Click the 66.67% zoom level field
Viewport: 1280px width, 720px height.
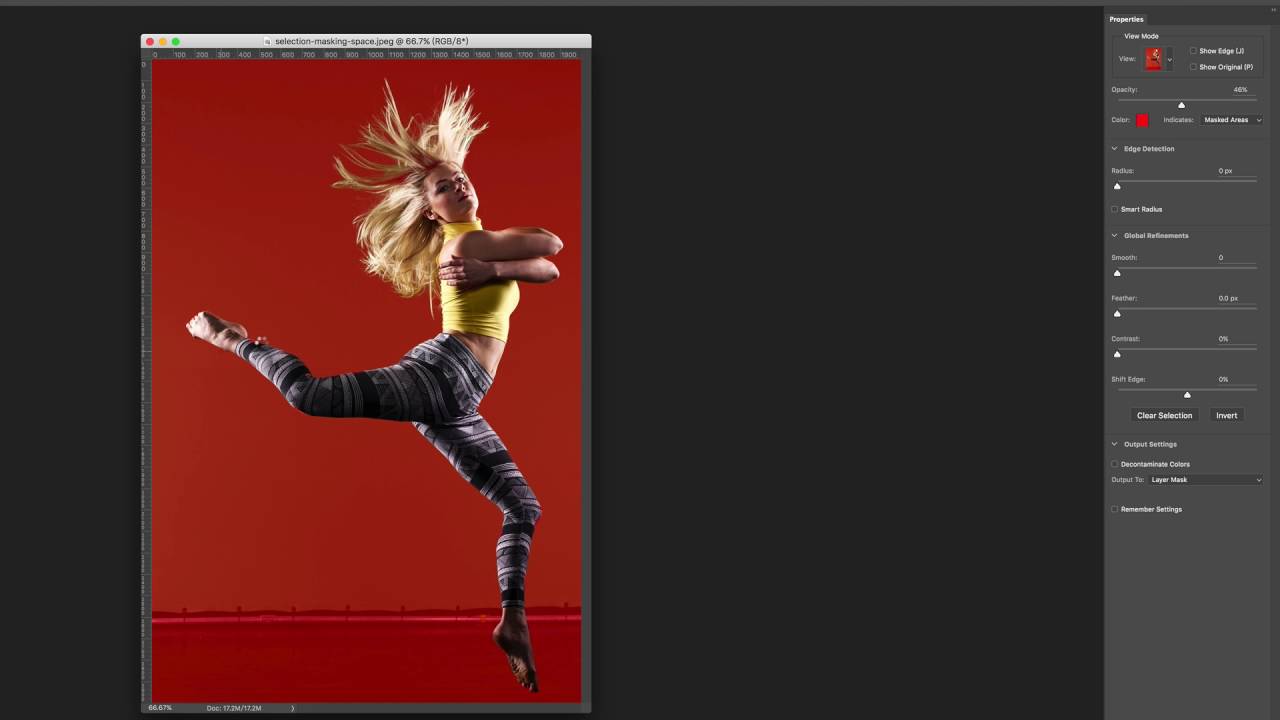pyautogui.click(x=160, y=708)
